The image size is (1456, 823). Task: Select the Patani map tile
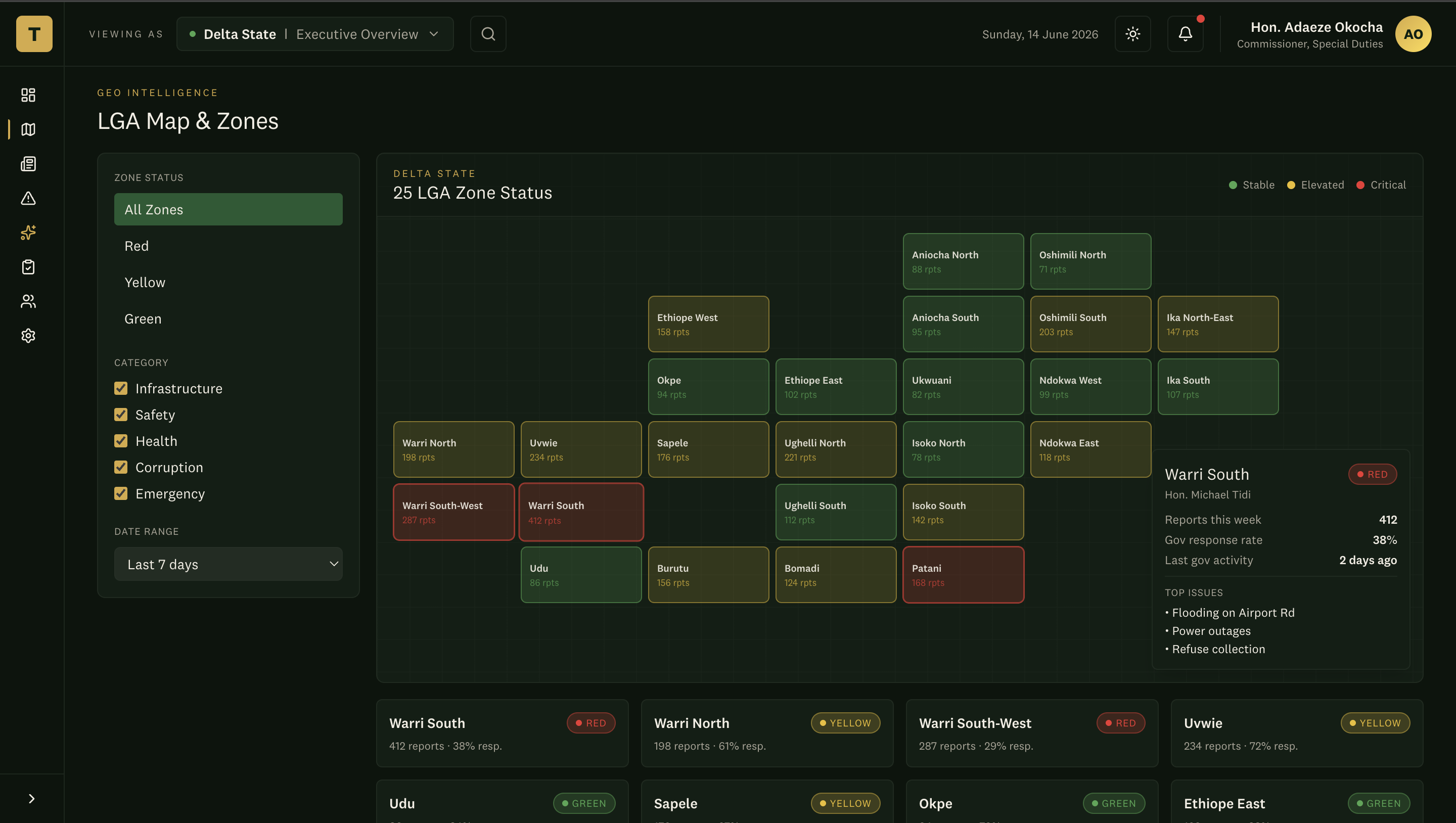[x=963, y=575]
